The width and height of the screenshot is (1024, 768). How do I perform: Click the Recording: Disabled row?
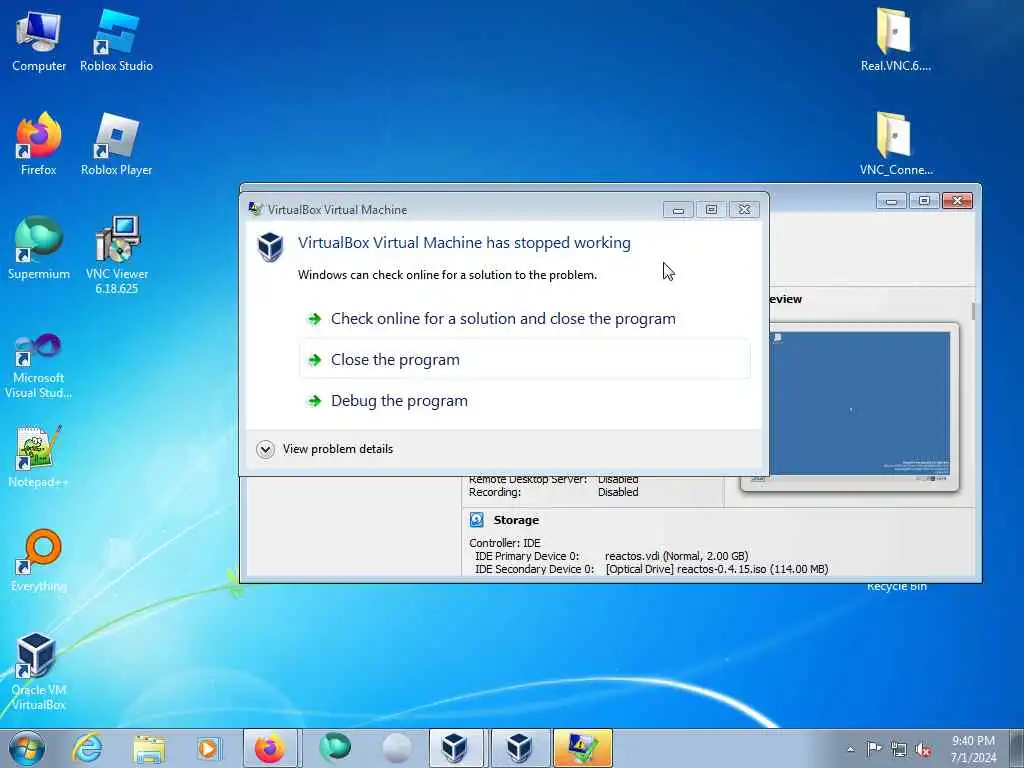pos(553,492)
